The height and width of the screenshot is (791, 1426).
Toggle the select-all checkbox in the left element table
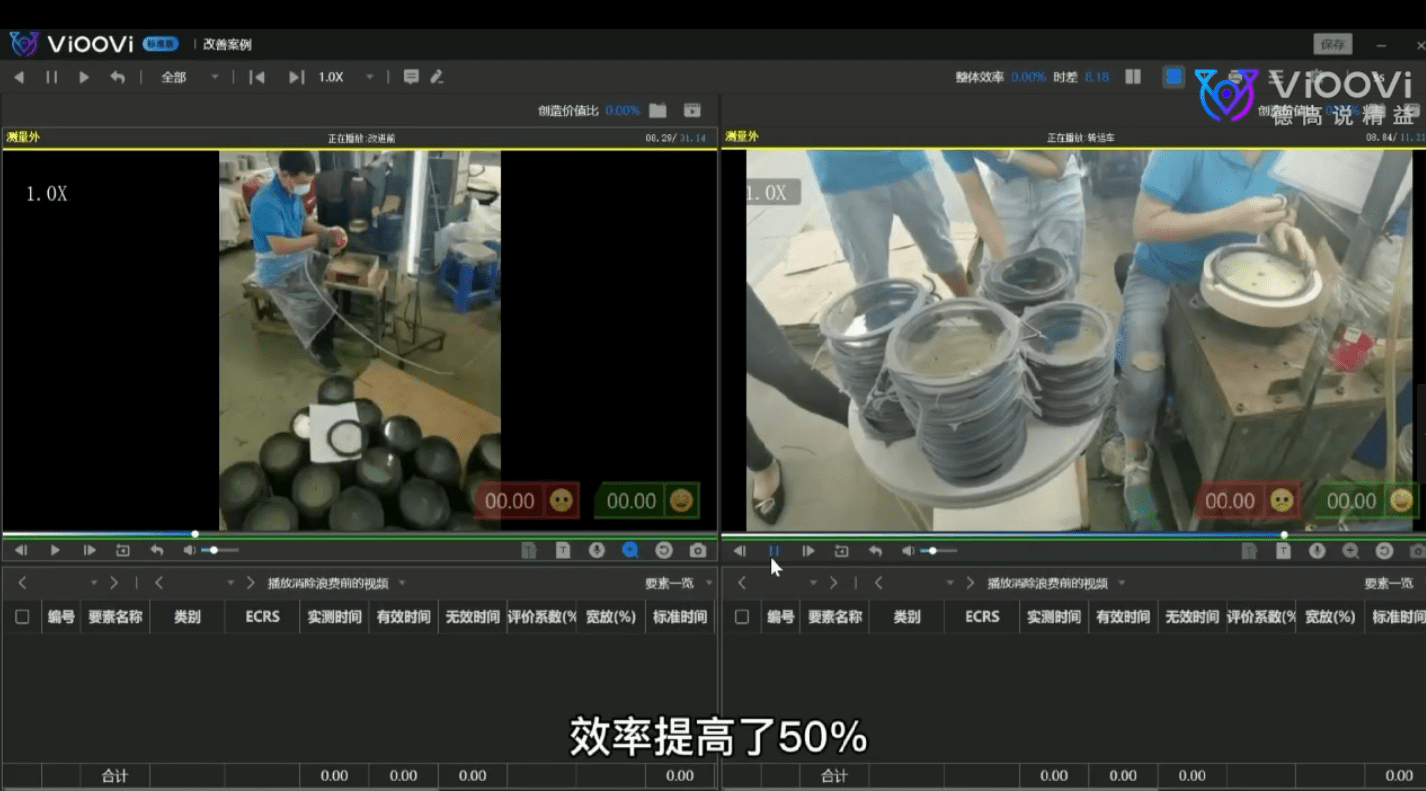click(22, 617)
